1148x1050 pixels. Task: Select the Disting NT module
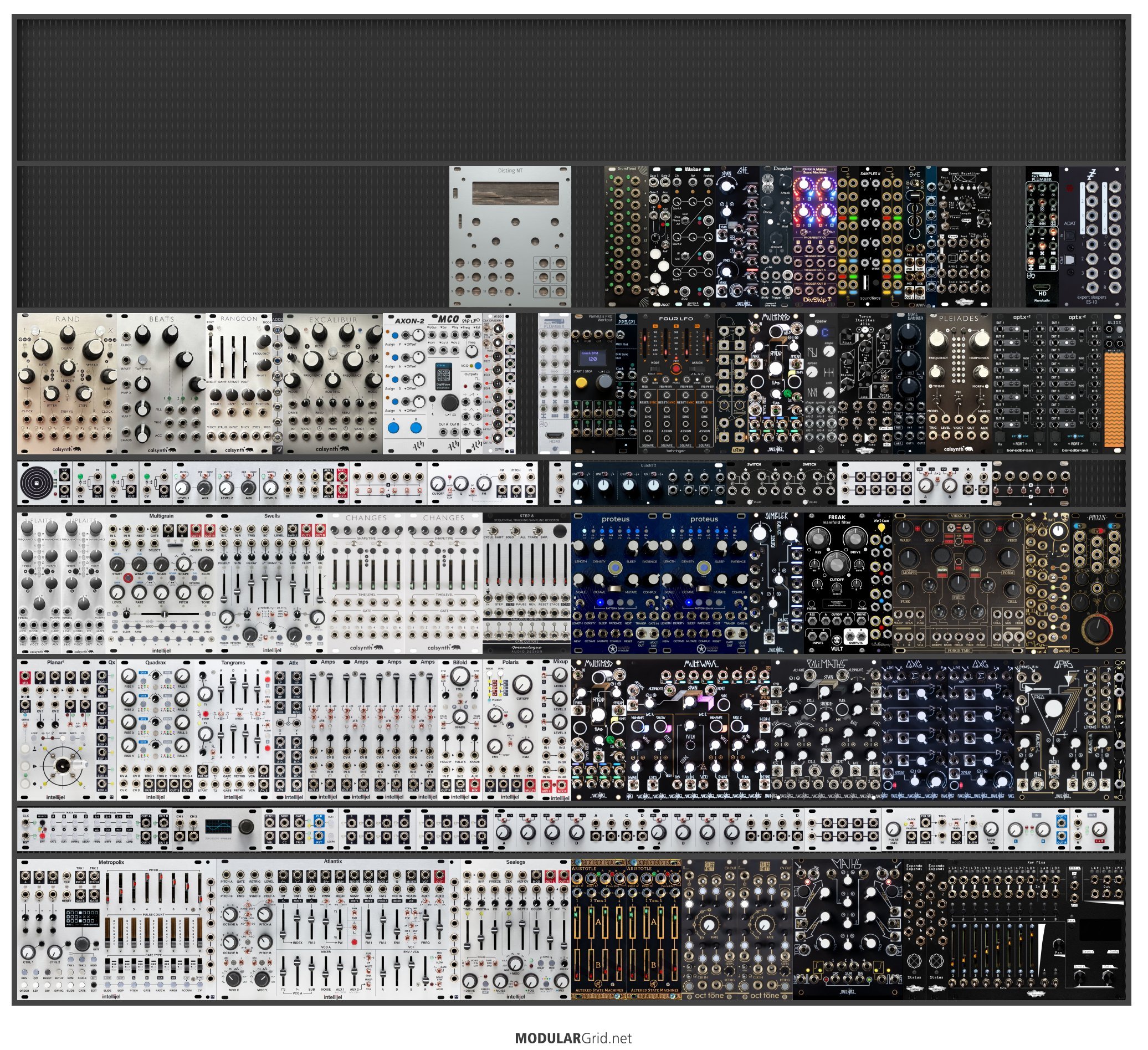coord(510,237)
